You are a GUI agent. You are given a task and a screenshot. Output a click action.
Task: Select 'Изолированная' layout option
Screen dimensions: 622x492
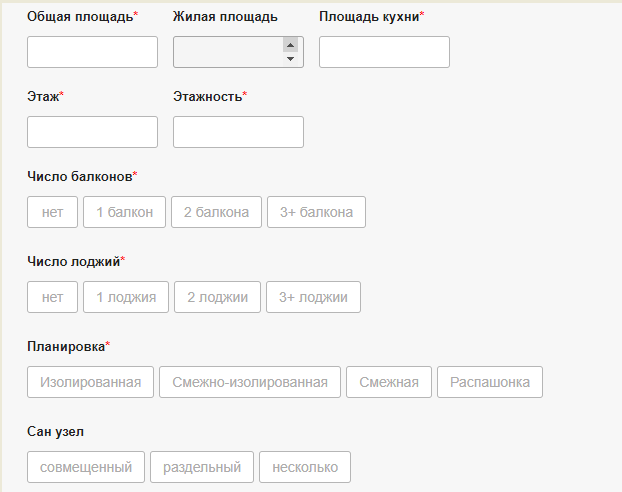[91, 382]
